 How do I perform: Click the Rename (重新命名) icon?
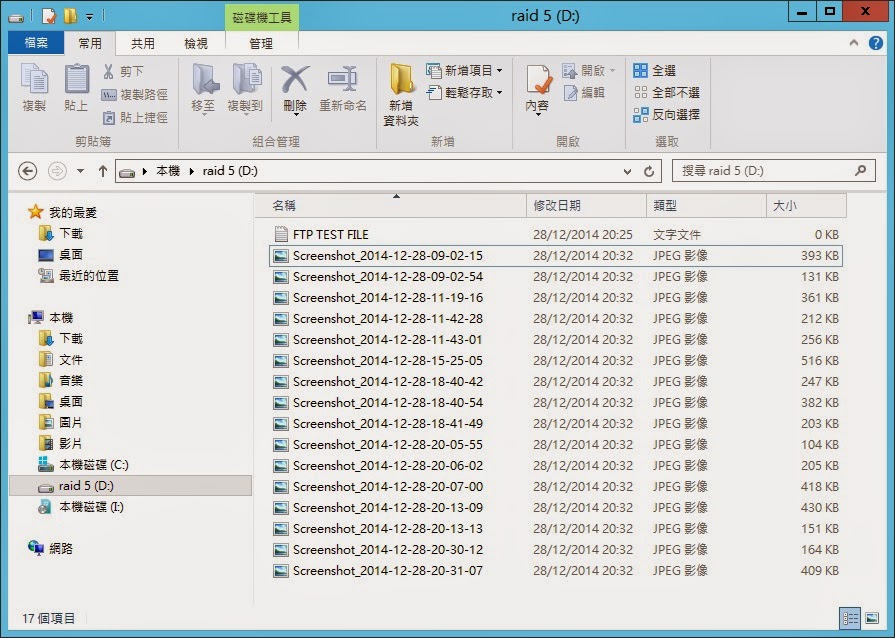point(342,79)
